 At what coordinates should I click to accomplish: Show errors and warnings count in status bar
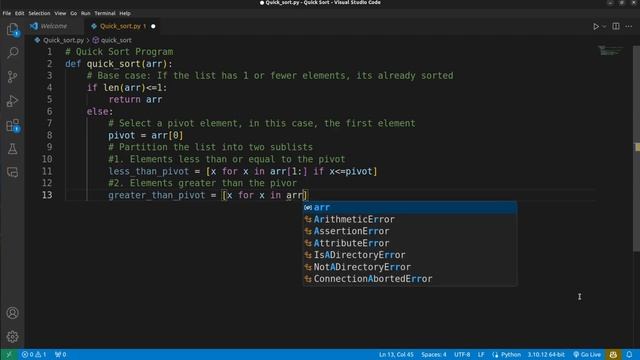point(34,354)
